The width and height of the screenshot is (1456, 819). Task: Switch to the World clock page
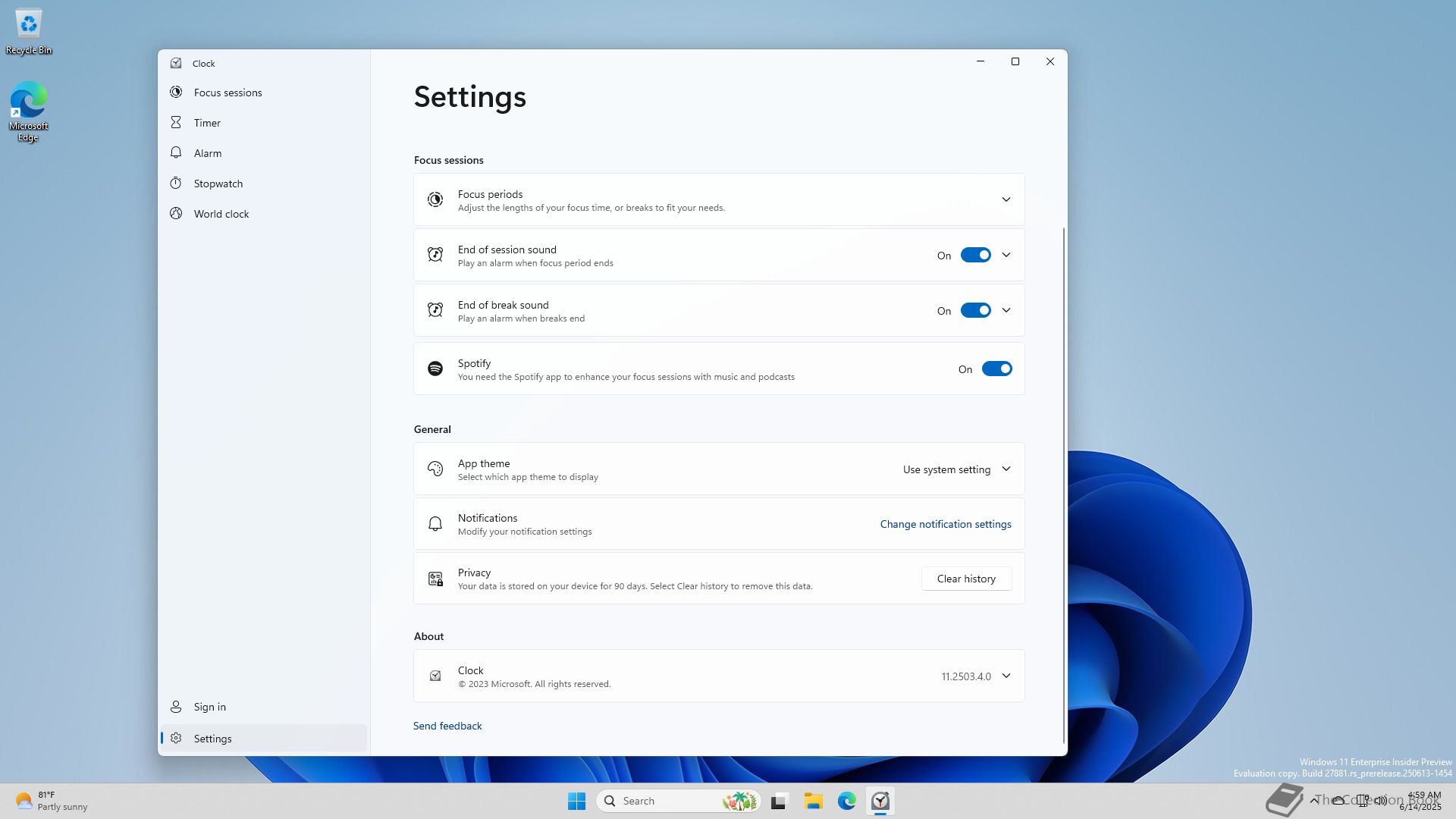tap(221, 214)
